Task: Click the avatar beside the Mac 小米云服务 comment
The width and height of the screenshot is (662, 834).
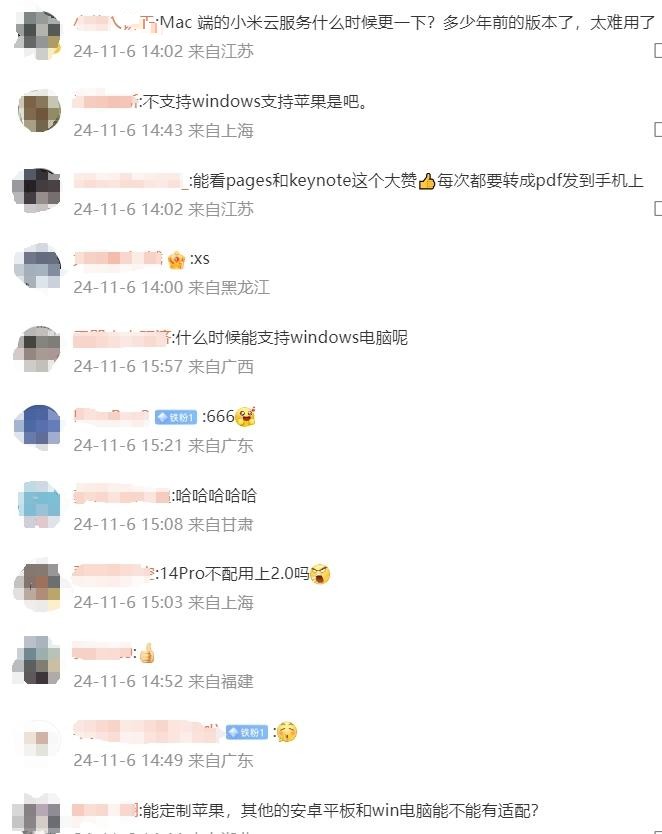Action: [x=39, y=34]
